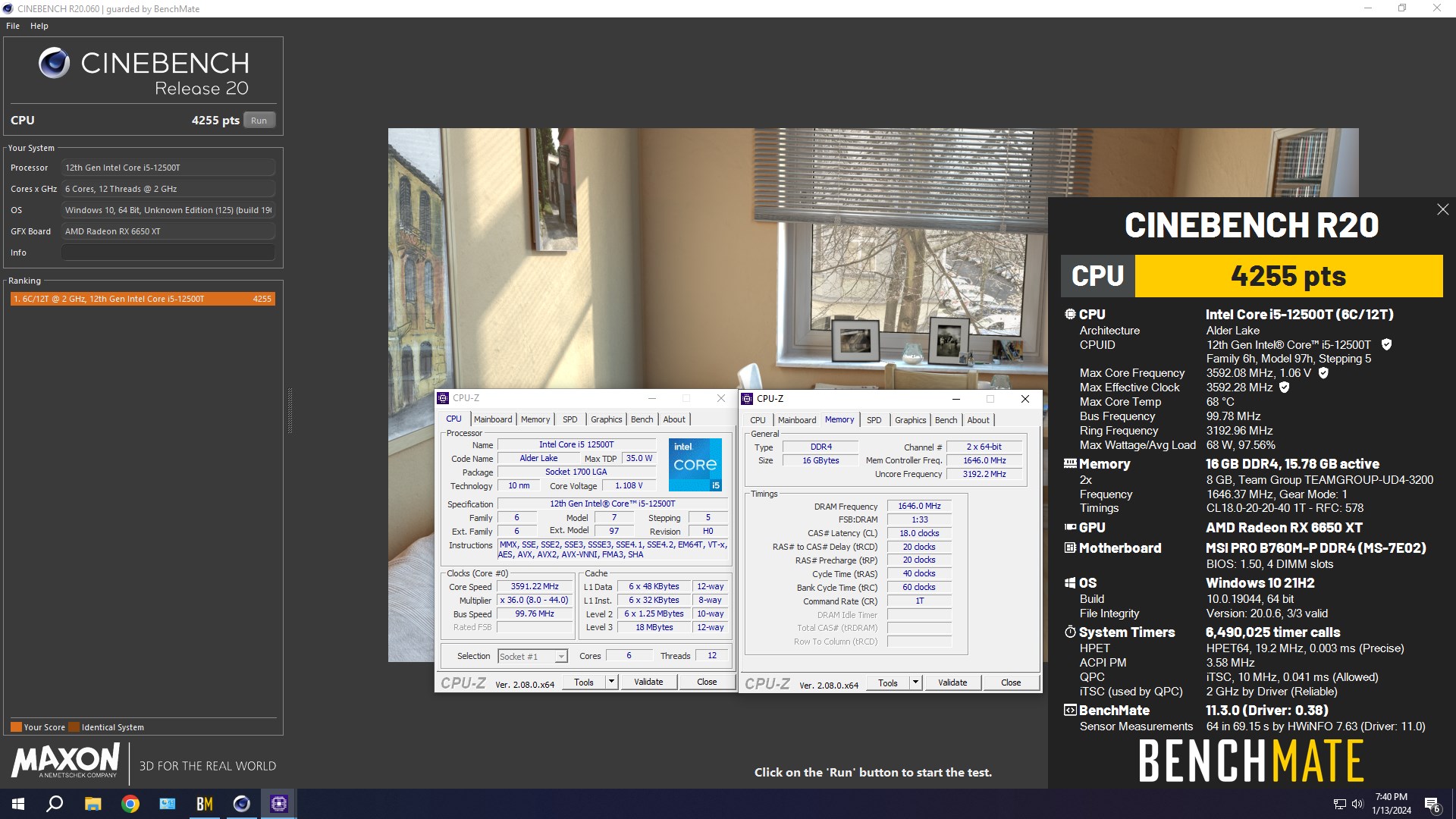
Task: Switch to Memory tab in left CPU-Z window
Action: (x=535, y=419)
